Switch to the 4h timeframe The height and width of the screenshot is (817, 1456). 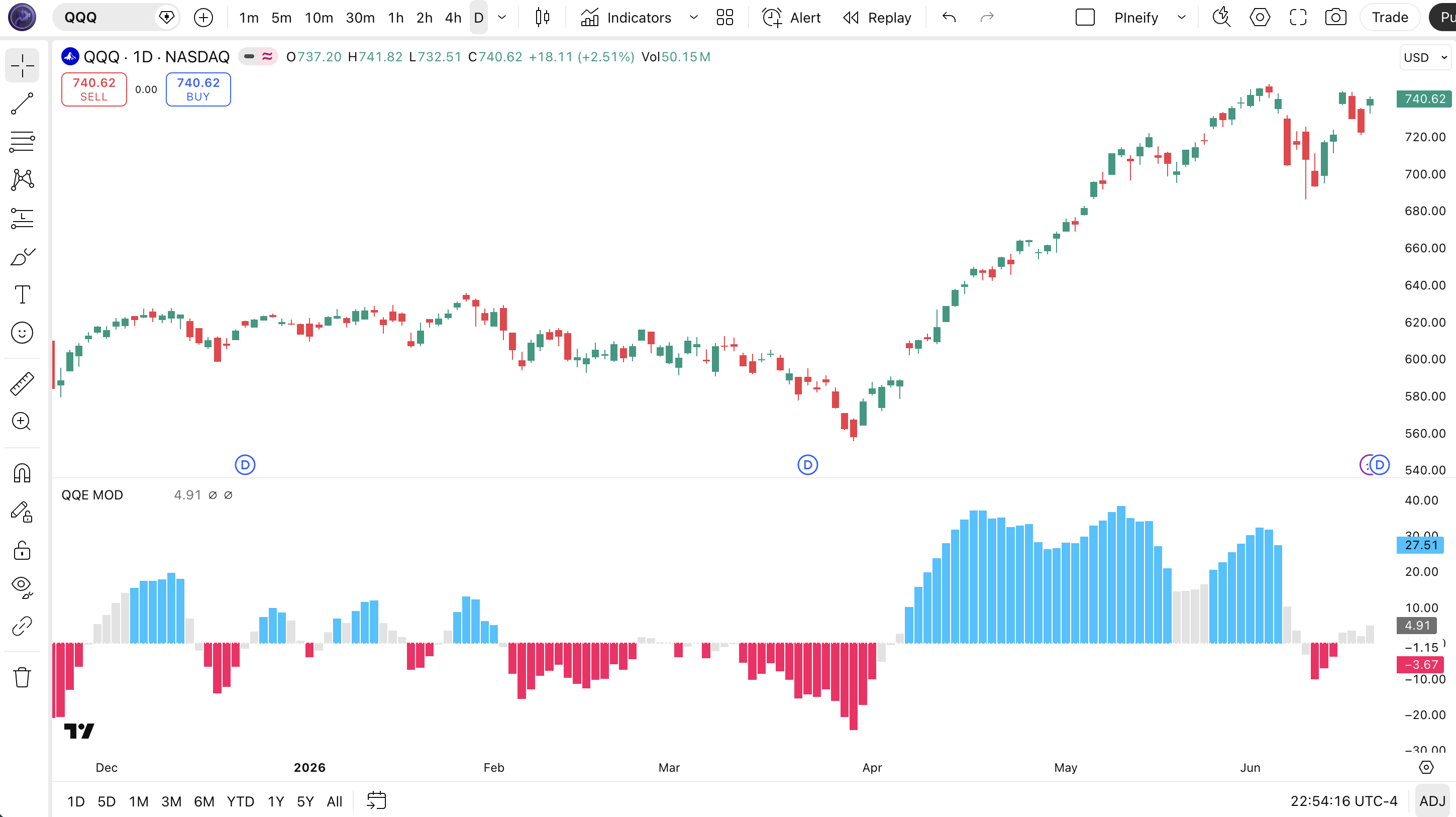(453, 18)
